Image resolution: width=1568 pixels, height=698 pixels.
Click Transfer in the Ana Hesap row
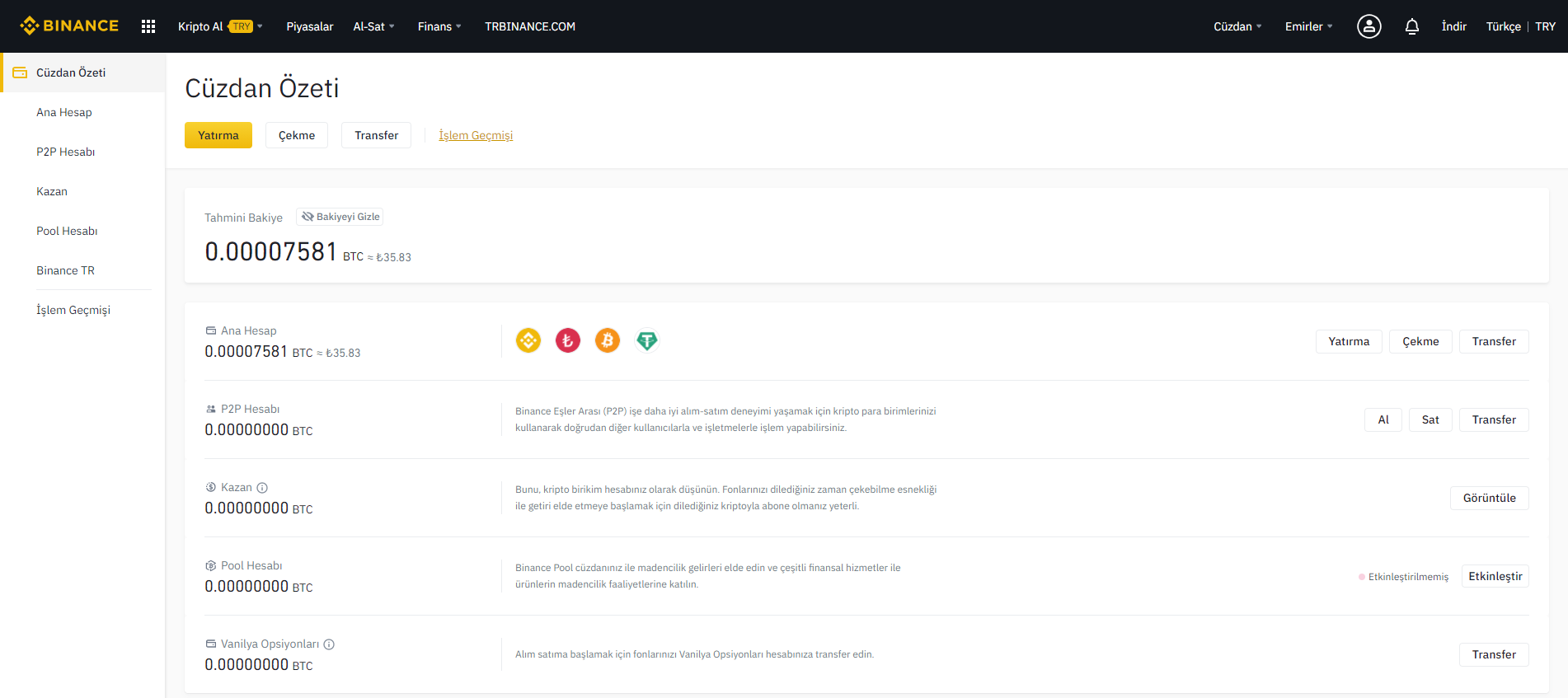point(1494,341)
